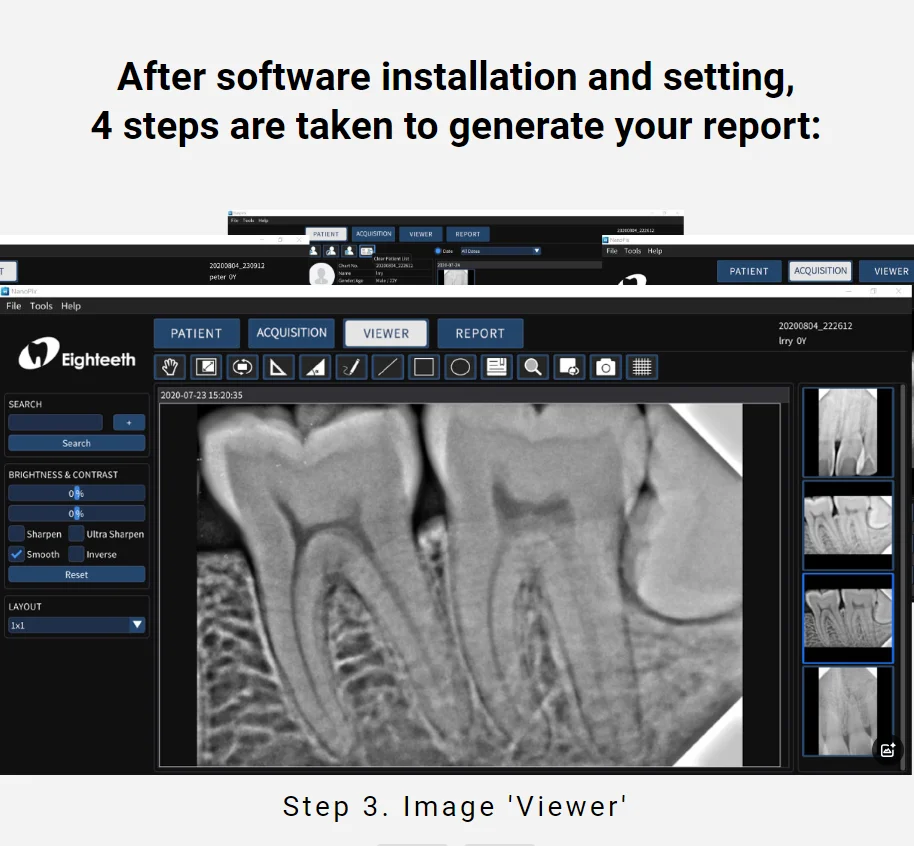Viewport: 914px width, 846px height.
Task: Select the ellipse drawing tool
Action: (x=460, y=367)
